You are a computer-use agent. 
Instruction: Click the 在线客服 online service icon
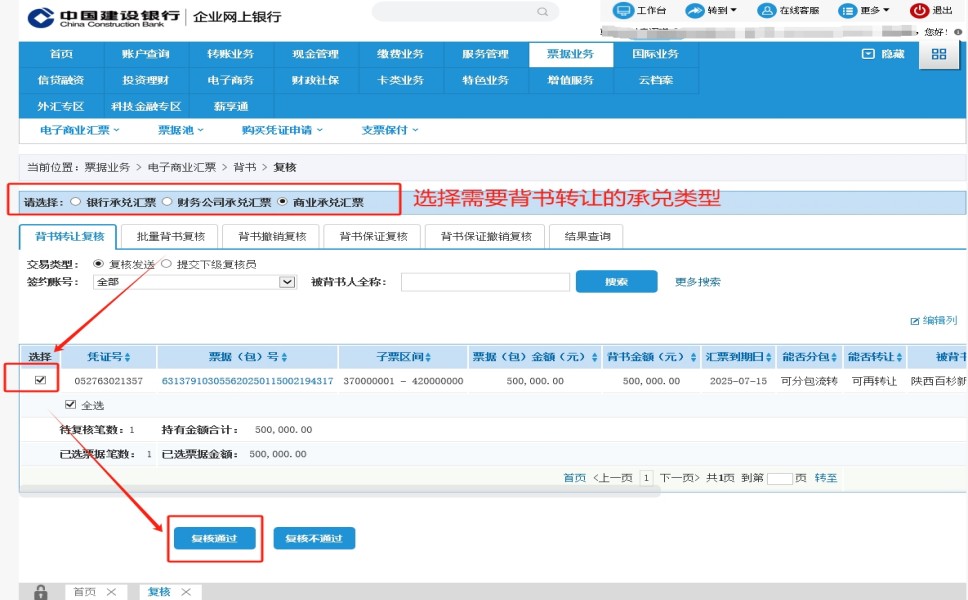(767, 11)
